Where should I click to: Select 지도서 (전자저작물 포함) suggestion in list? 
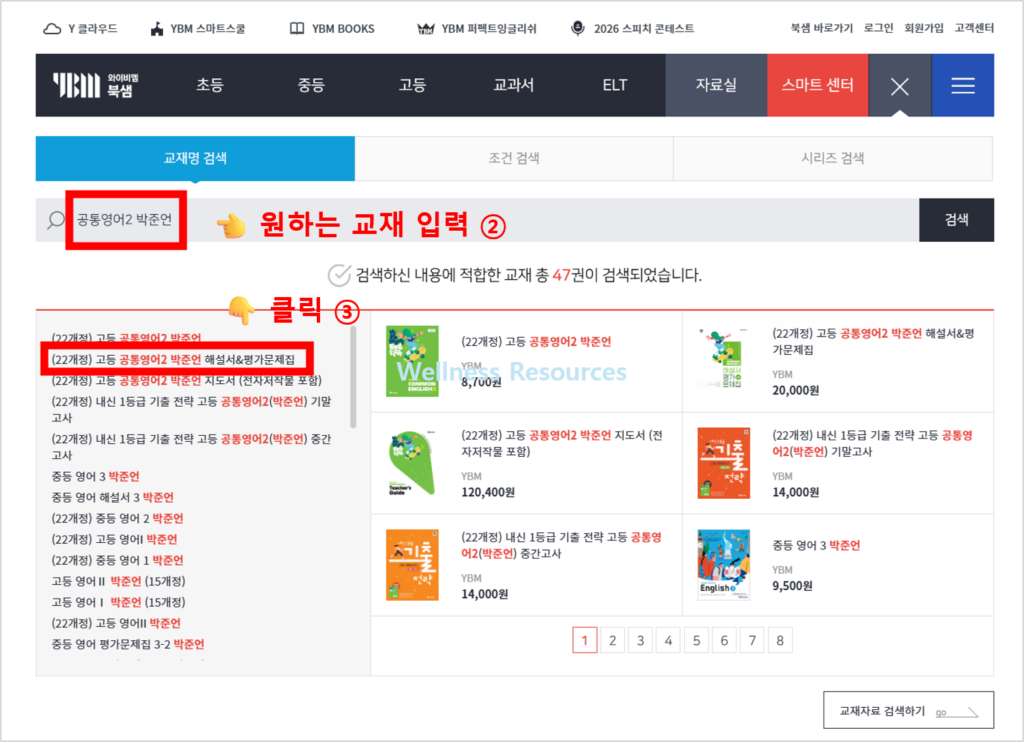[186, 380]
